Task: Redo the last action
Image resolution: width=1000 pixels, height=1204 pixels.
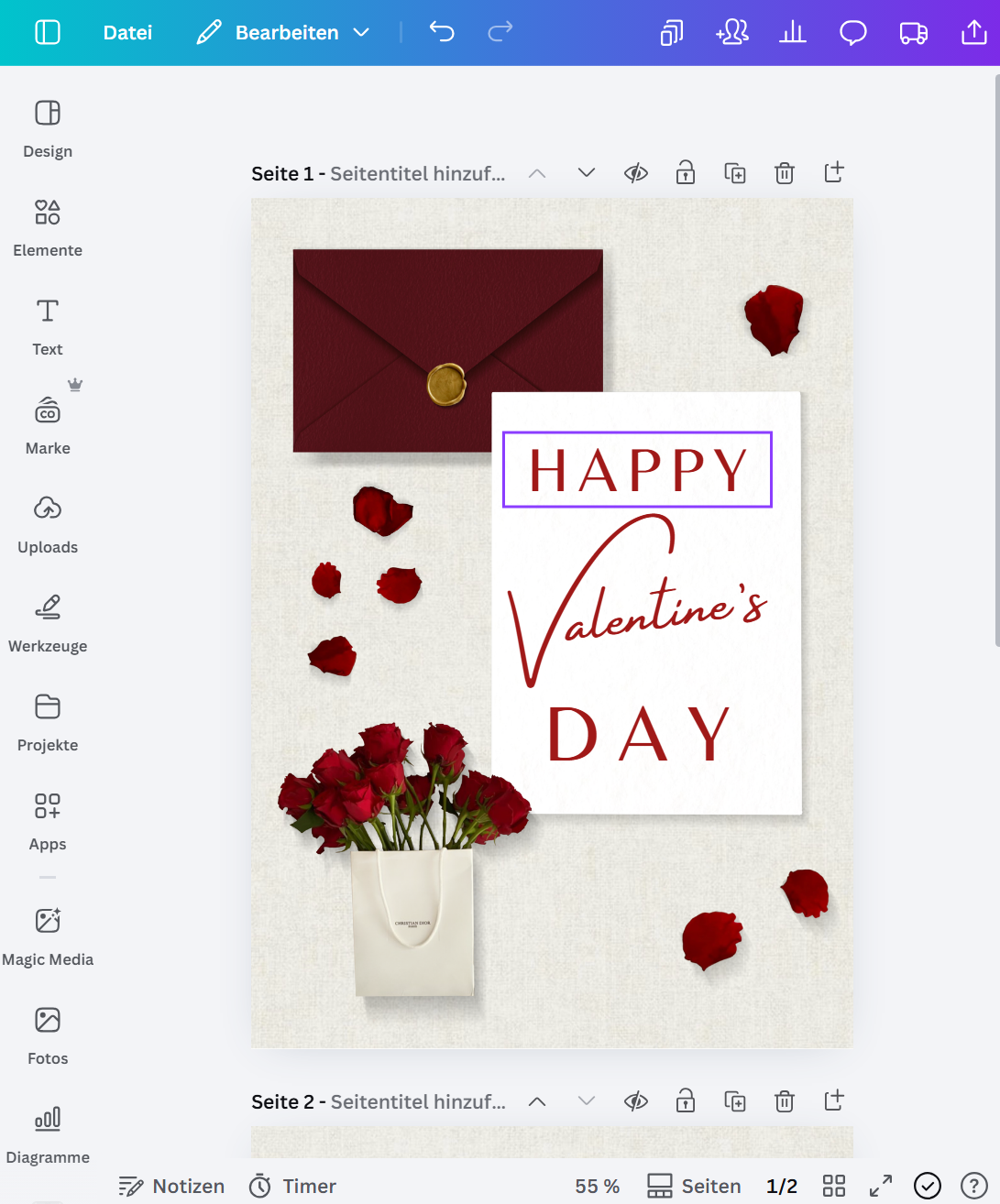Action: point(500,33)
